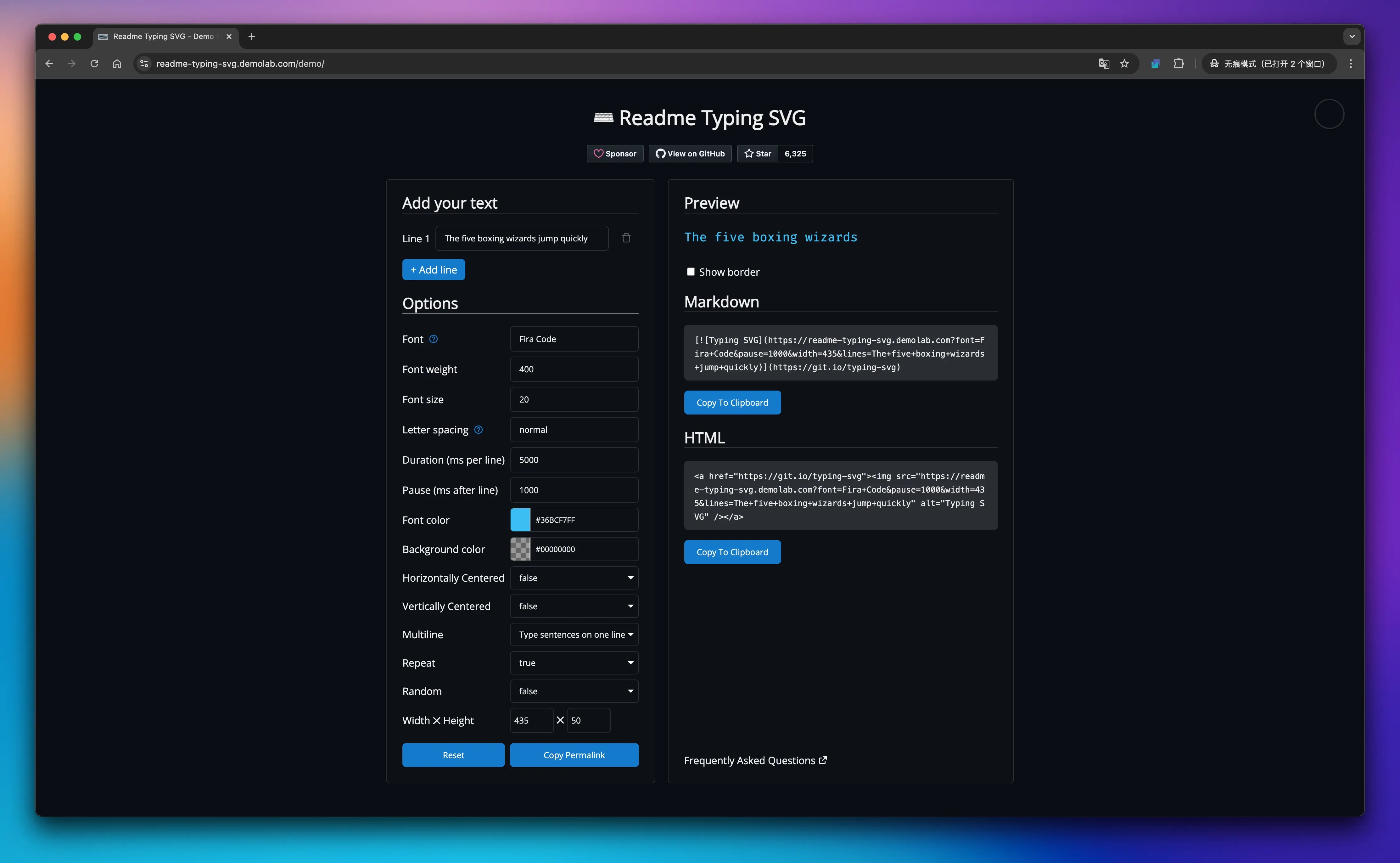Open a new browser tab
Image resolution: width=1400 pixels, height=863 pixels.
pos(252,37)
